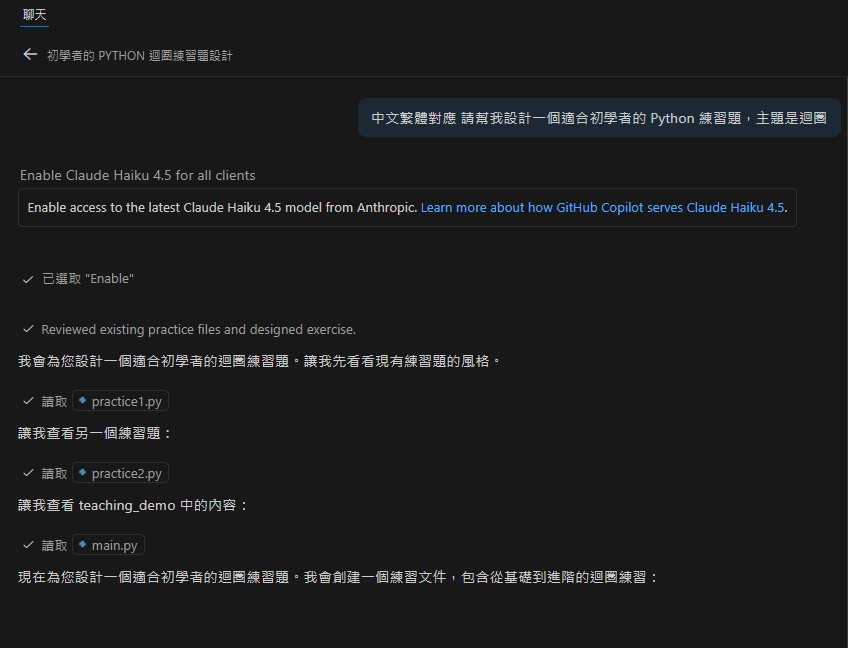Open the main.py file reference
The height and width of the screenshot is (648, 848).
[114, 545]
